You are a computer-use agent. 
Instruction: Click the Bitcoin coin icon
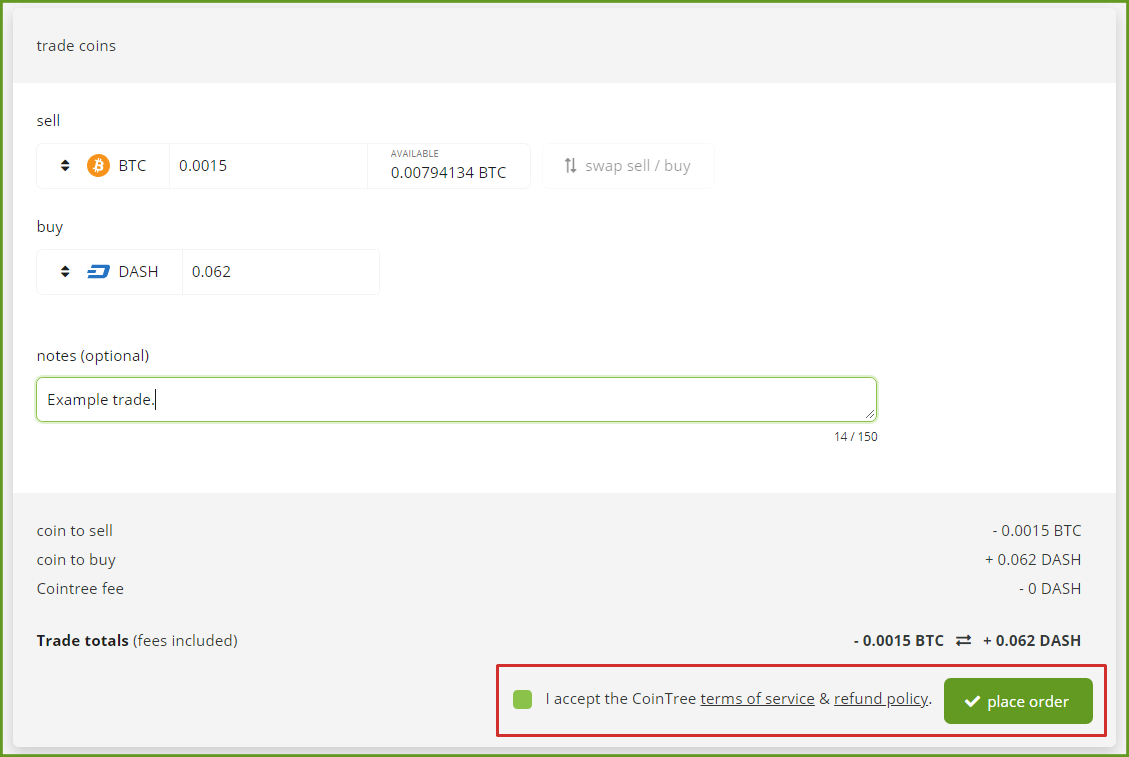pyautogui.click(x=99, y=166)
